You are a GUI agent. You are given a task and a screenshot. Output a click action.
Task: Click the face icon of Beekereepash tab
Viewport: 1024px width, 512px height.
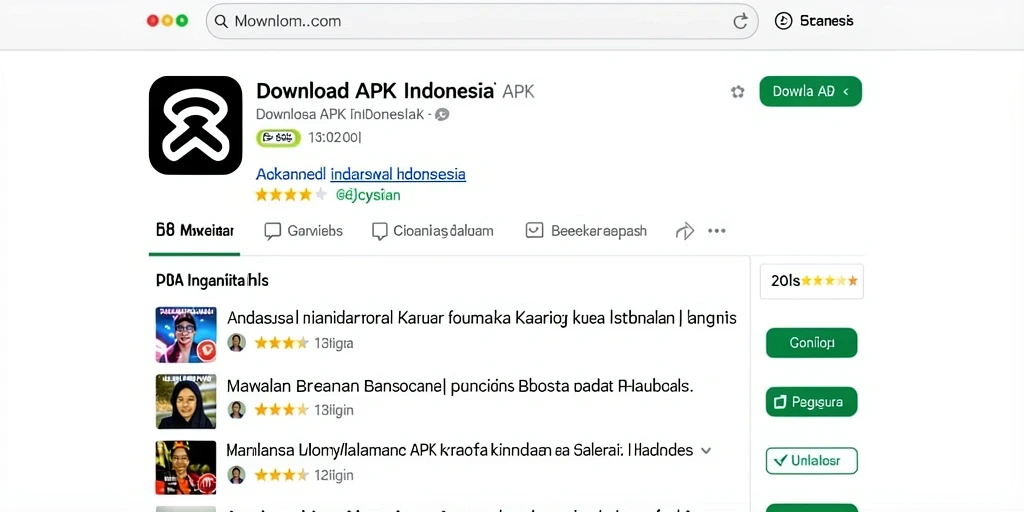pos(534,230)
